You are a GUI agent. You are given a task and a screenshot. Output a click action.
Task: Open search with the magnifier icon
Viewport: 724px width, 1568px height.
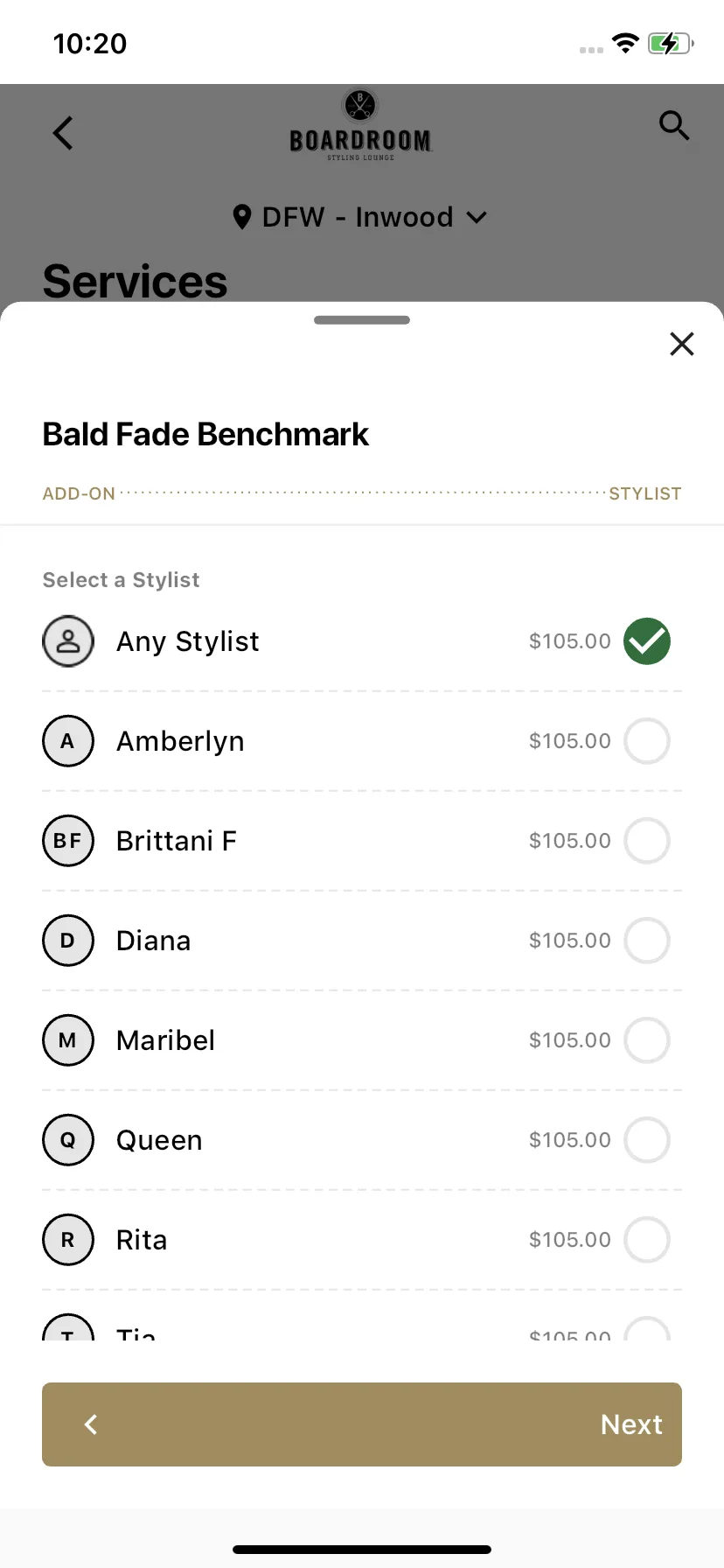(674, 125)
